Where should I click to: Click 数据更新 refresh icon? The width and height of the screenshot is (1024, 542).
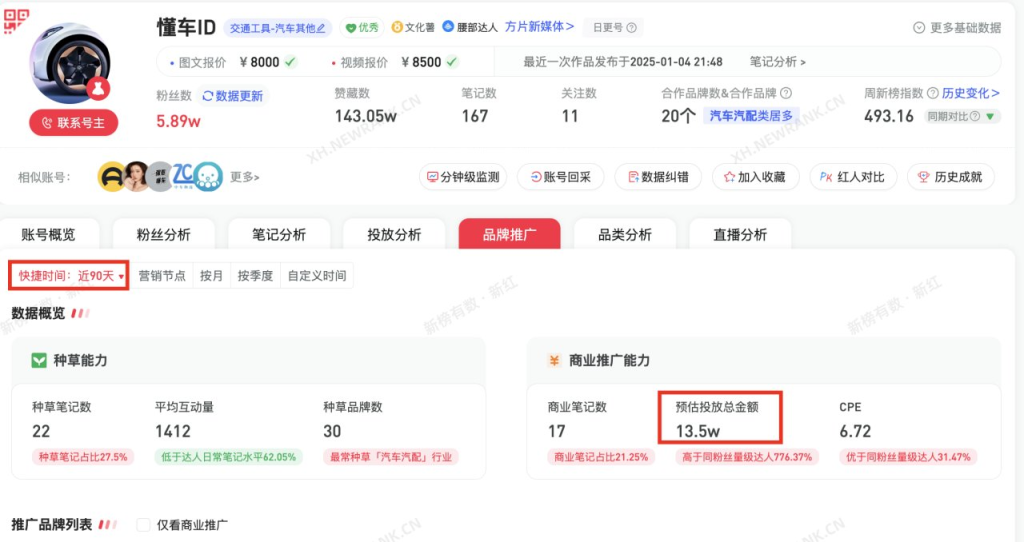tap(208, 96)
